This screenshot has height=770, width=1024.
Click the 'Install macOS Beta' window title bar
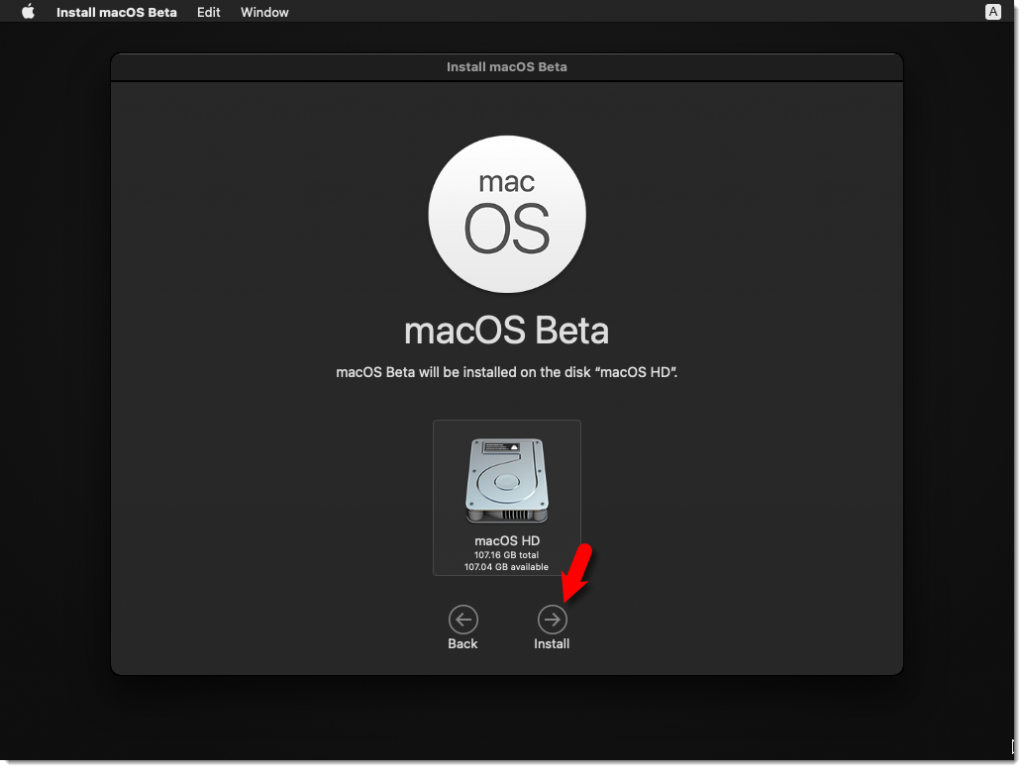point(506,67)
